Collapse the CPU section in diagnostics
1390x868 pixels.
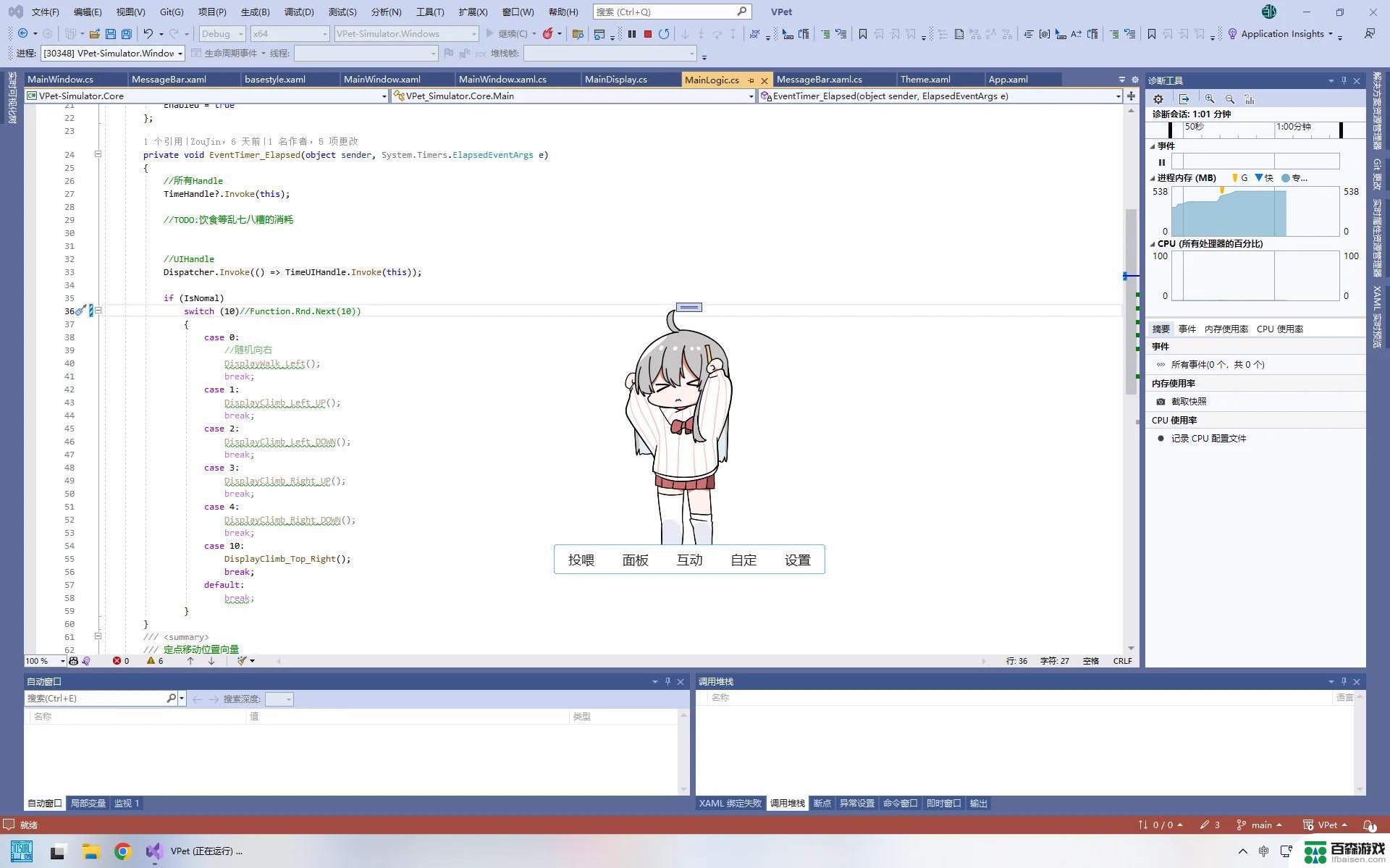(1153, 244)
